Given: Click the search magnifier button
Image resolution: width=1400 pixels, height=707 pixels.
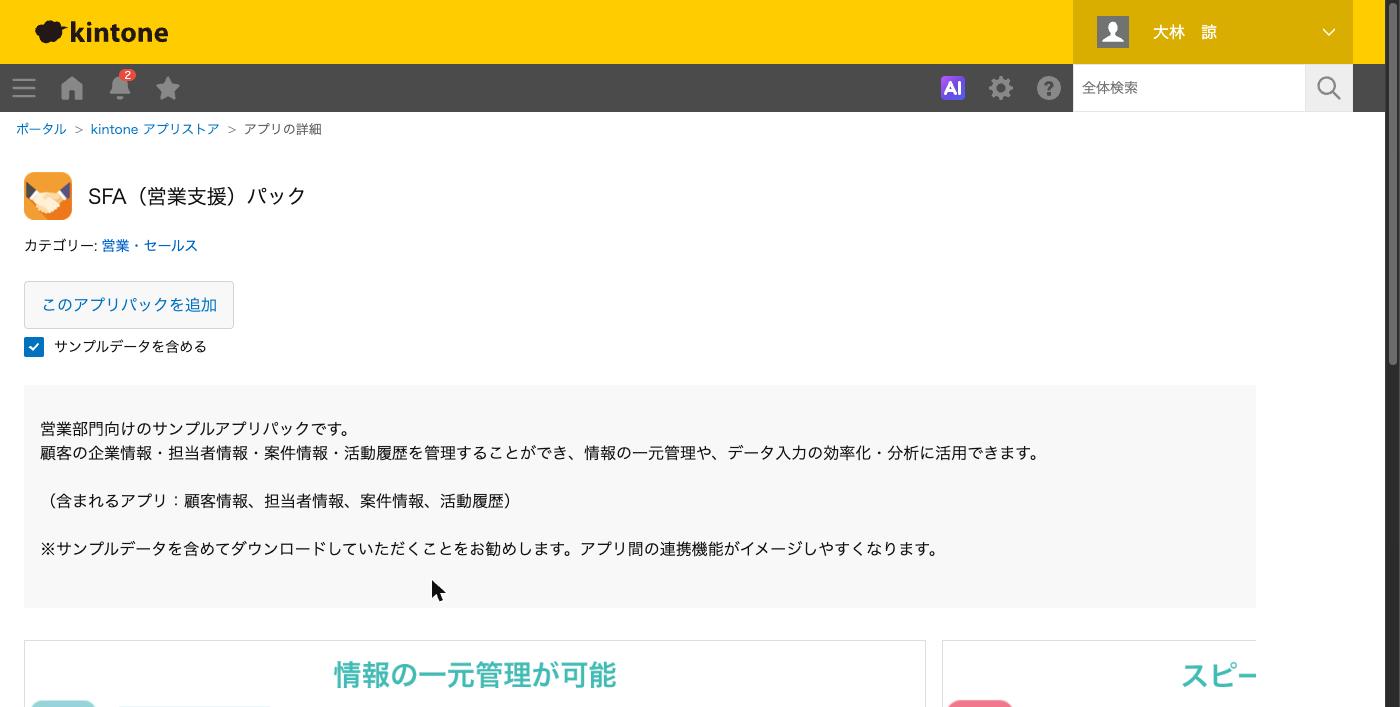Looking at the screenshot, I should coord(1329,88).
